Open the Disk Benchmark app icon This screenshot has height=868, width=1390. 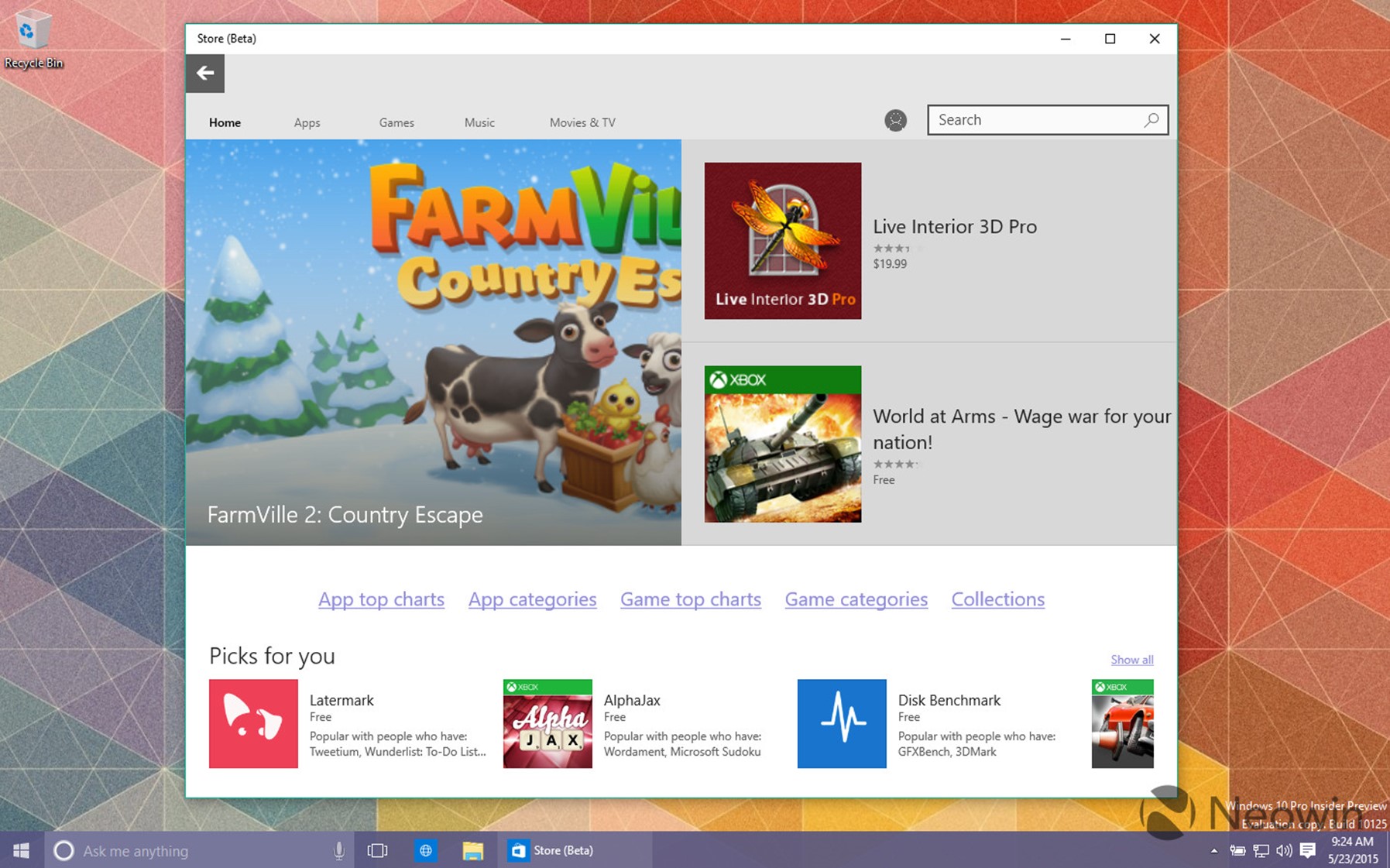click(842, 723)
